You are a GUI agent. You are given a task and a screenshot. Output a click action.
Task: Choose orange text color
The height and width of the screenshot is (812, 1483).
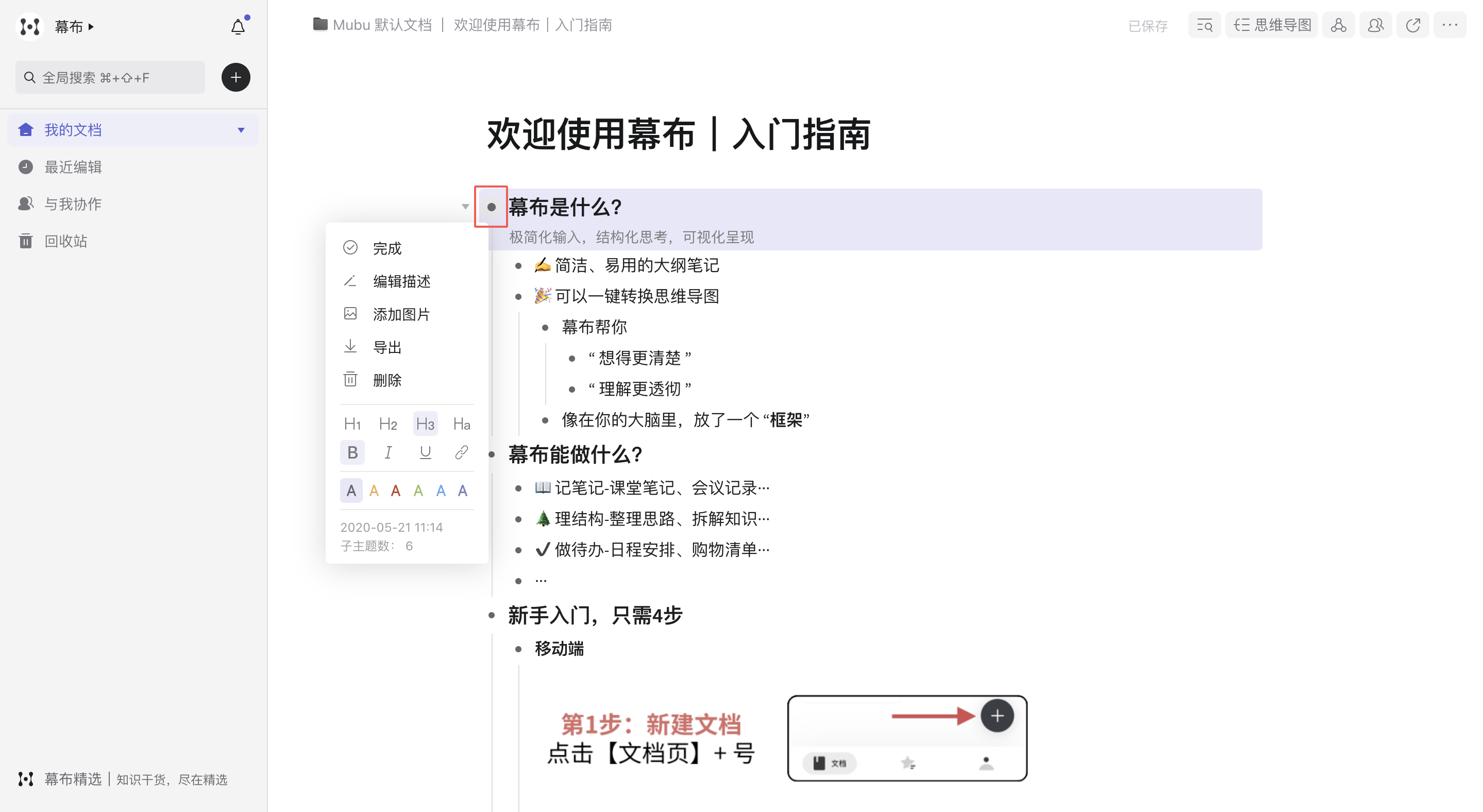tap(374, 491)
